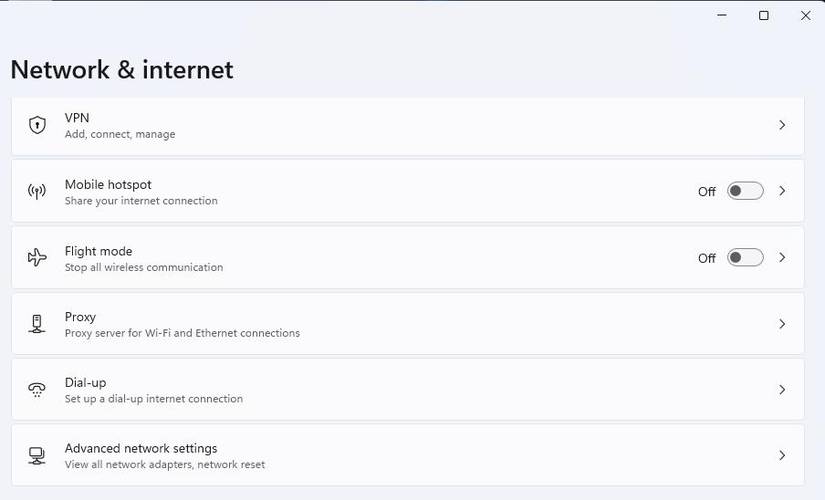
Task: Enable the Flight mode switch
Action: pyautogui.click(x=745, y=258)
